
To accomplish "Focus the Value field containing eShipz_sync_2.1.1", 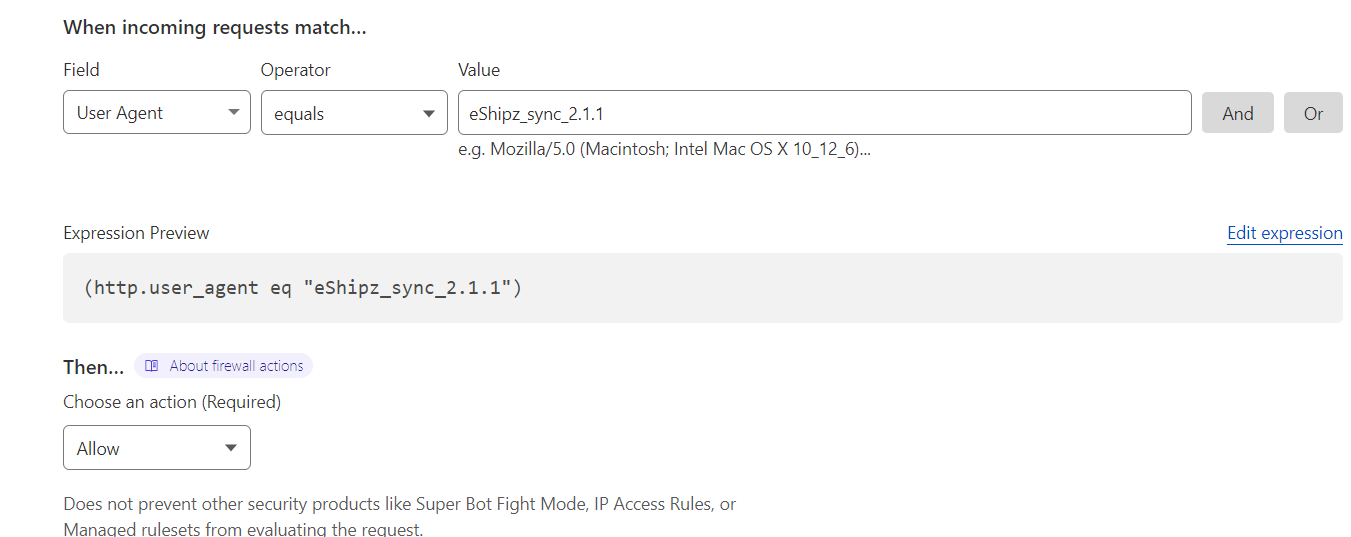I will point(825,113).
